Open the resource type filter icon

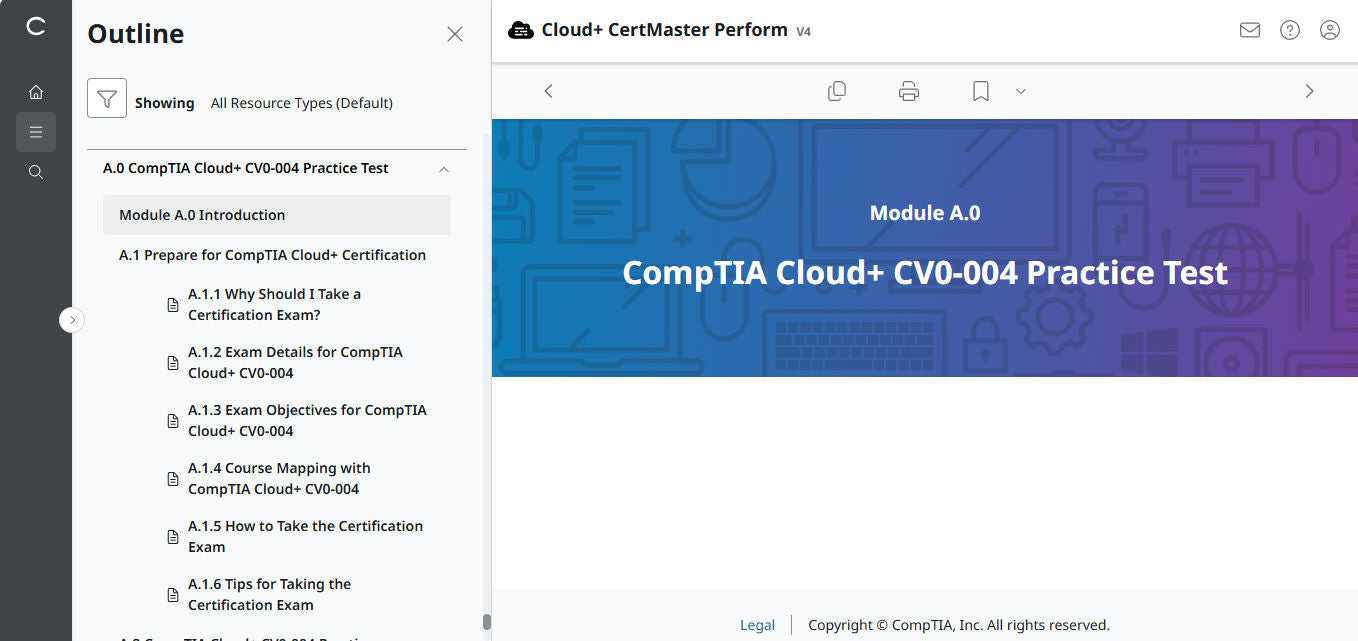point(107,99)
